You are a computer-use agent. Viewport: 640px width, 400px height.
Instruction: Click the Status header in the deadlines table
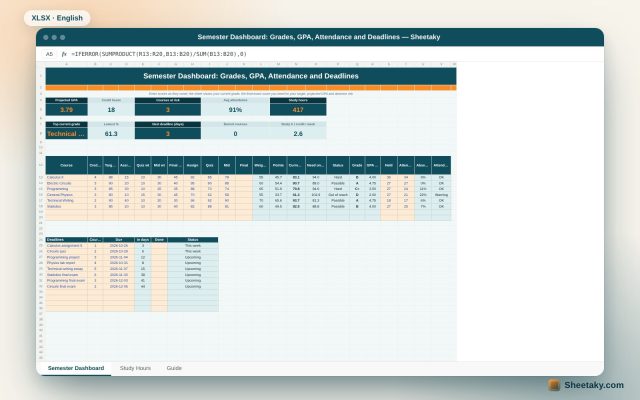pyautogui.click(x=193, y=240)
